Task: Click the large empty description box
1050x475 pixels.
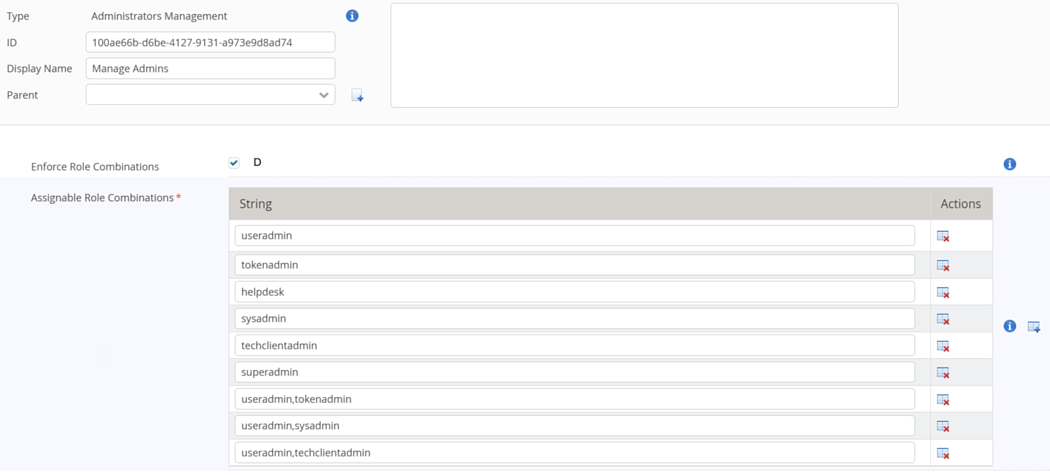Action: point(643,55)
